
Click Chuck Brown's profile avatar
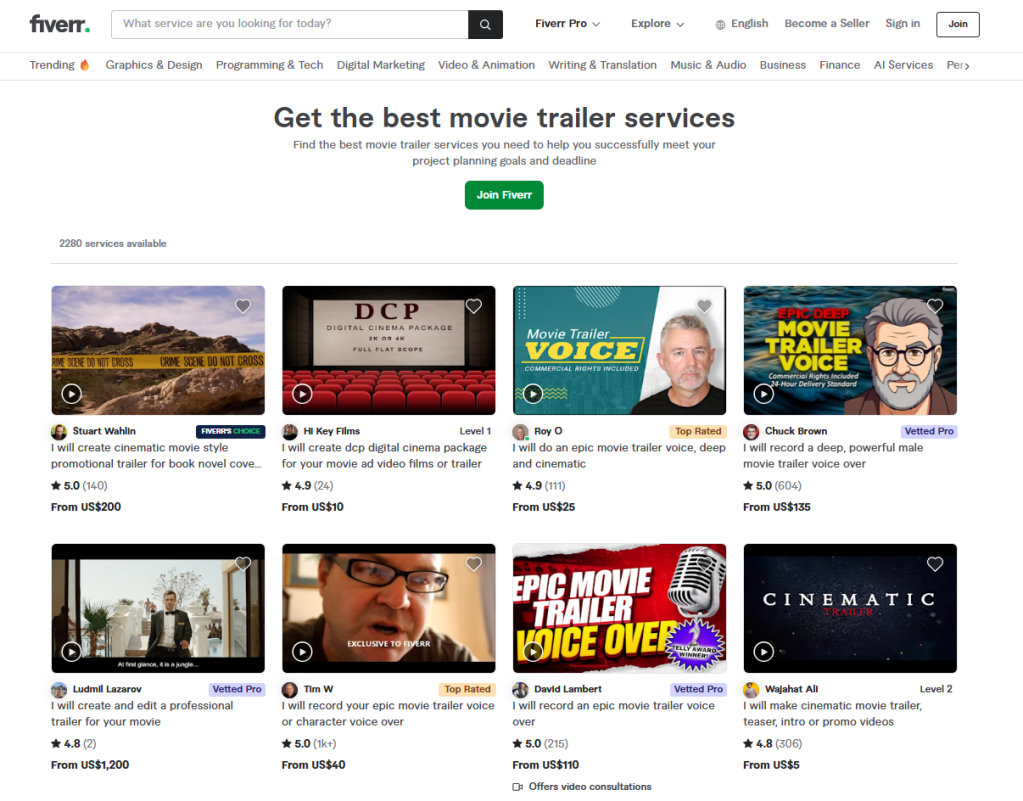tap(751, 432)
